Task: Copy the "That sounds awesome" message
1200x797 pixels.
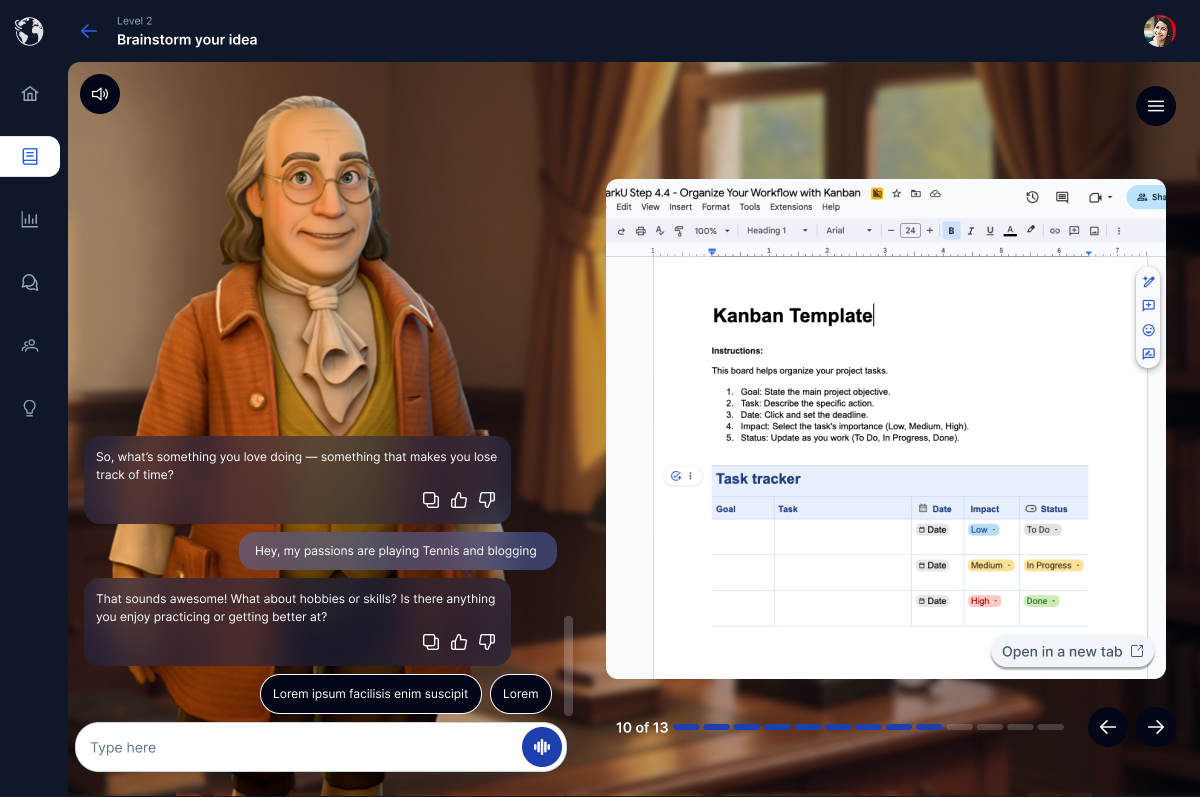Action: click(x=431, y=642)
